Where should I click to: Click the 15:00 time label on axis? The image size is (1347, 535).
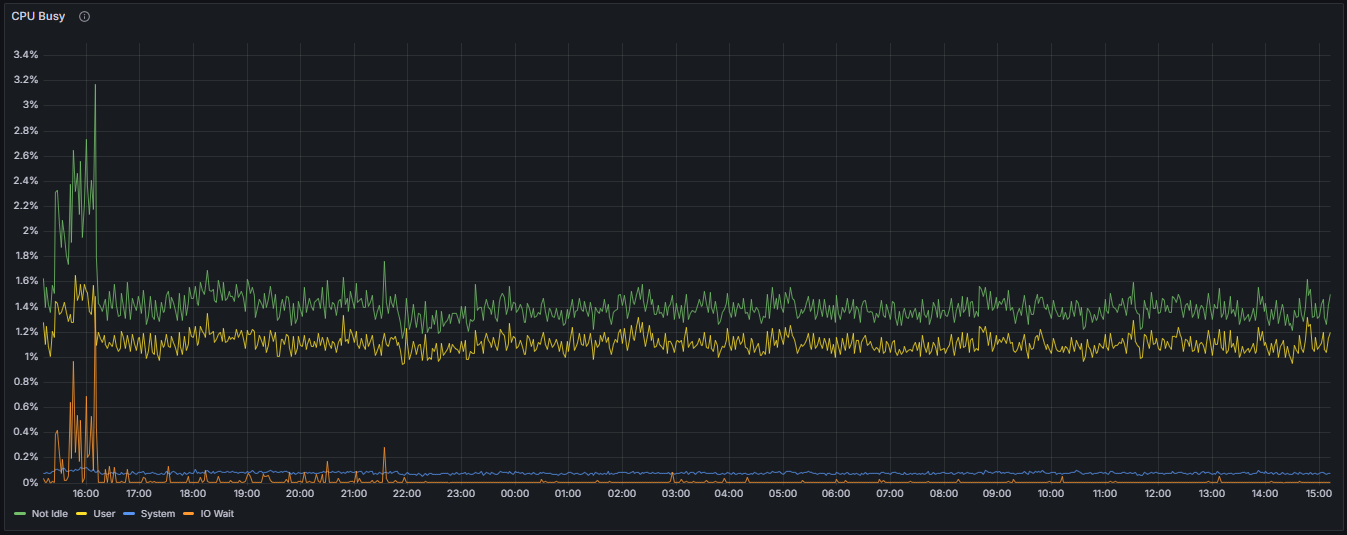point(1318,494)
